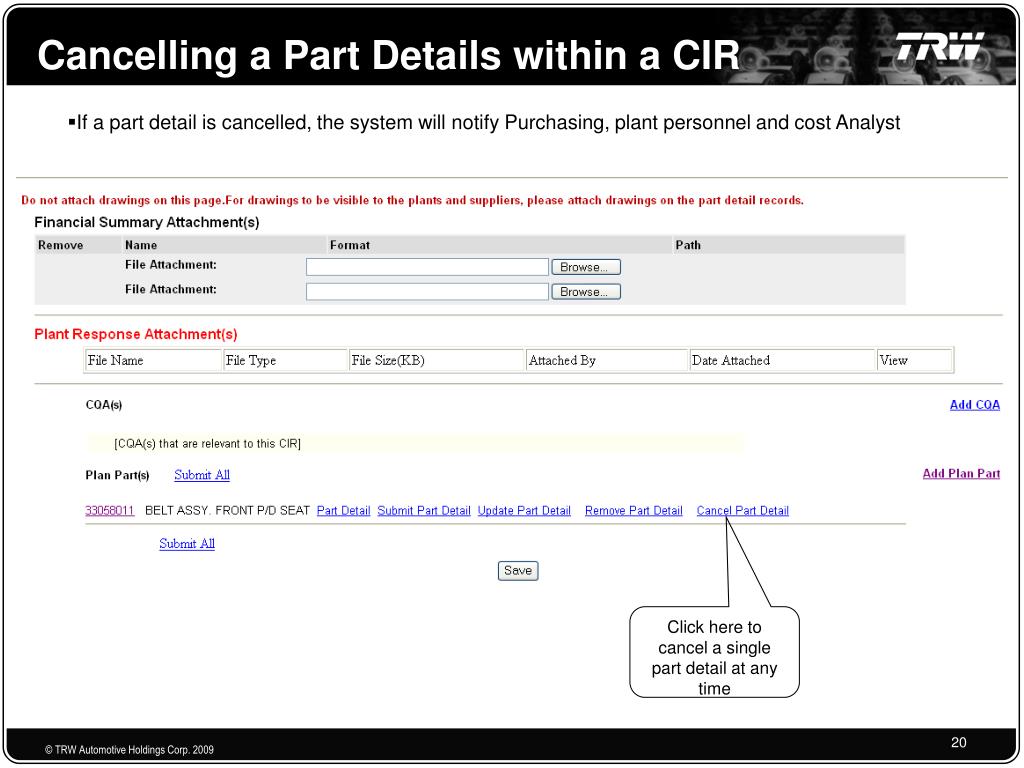Image resolution: width=1024 pixels, height=768 pixels.
Task: Click the Name column header
Action: pyautogui.click(x=141, y=246)
